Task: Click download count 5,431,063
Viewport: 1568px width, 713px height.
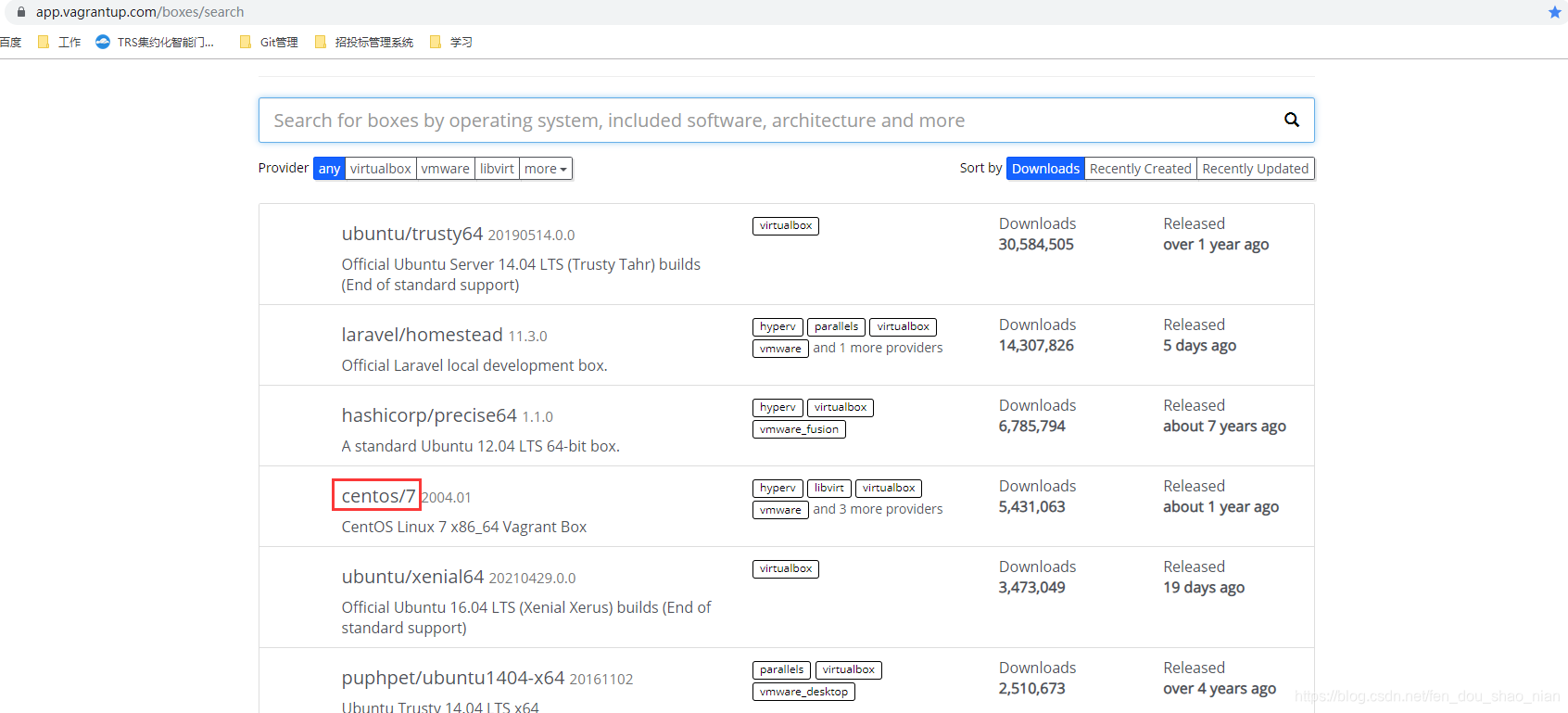Action: pyautogui.click(x=1031, y=507)
